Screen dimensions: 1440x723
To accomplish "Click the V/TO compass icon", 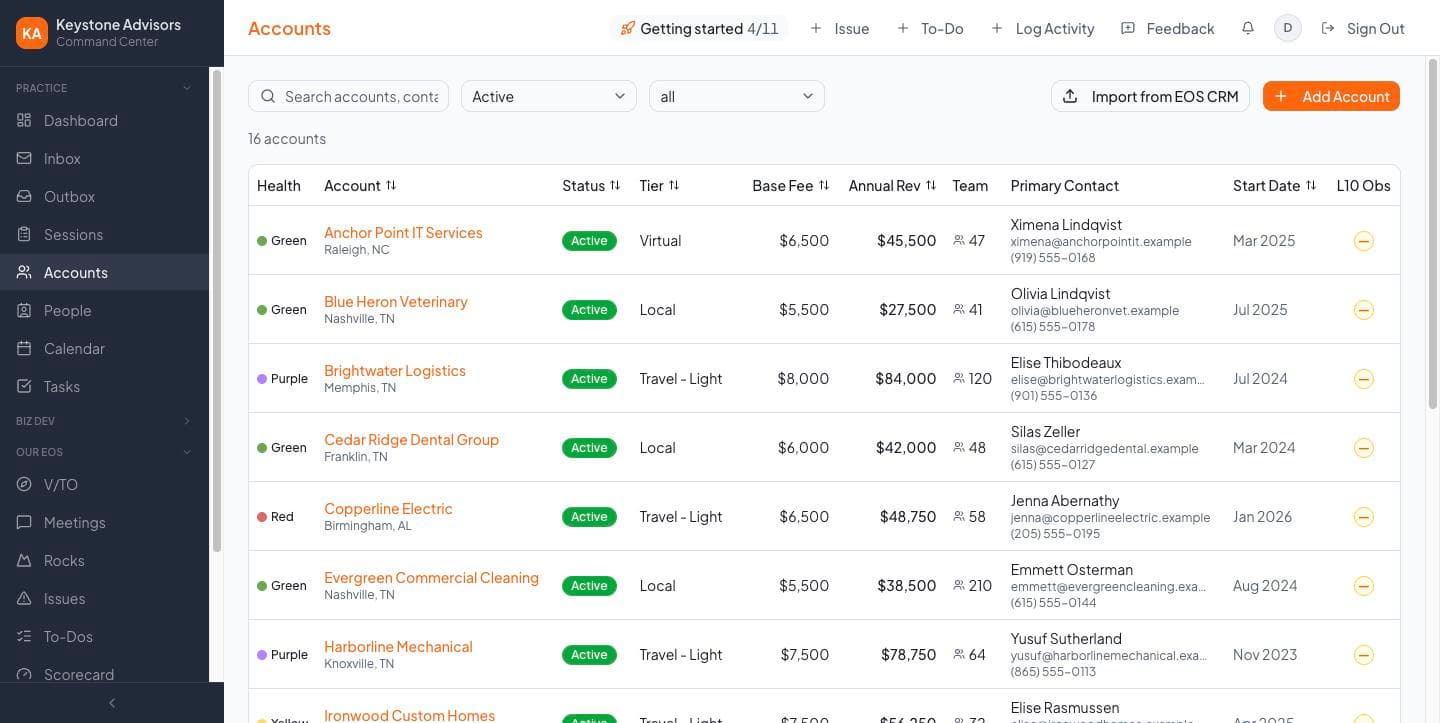I will click(x=24, y=485).
